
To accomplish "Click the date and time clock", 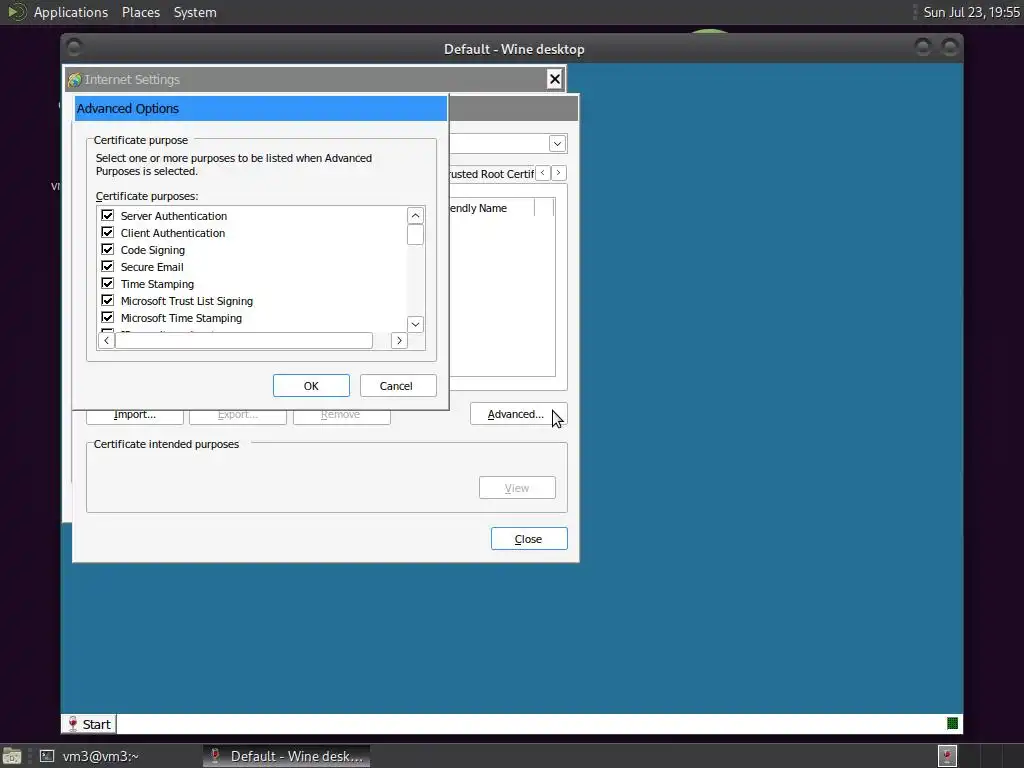I will coord(971,12).
